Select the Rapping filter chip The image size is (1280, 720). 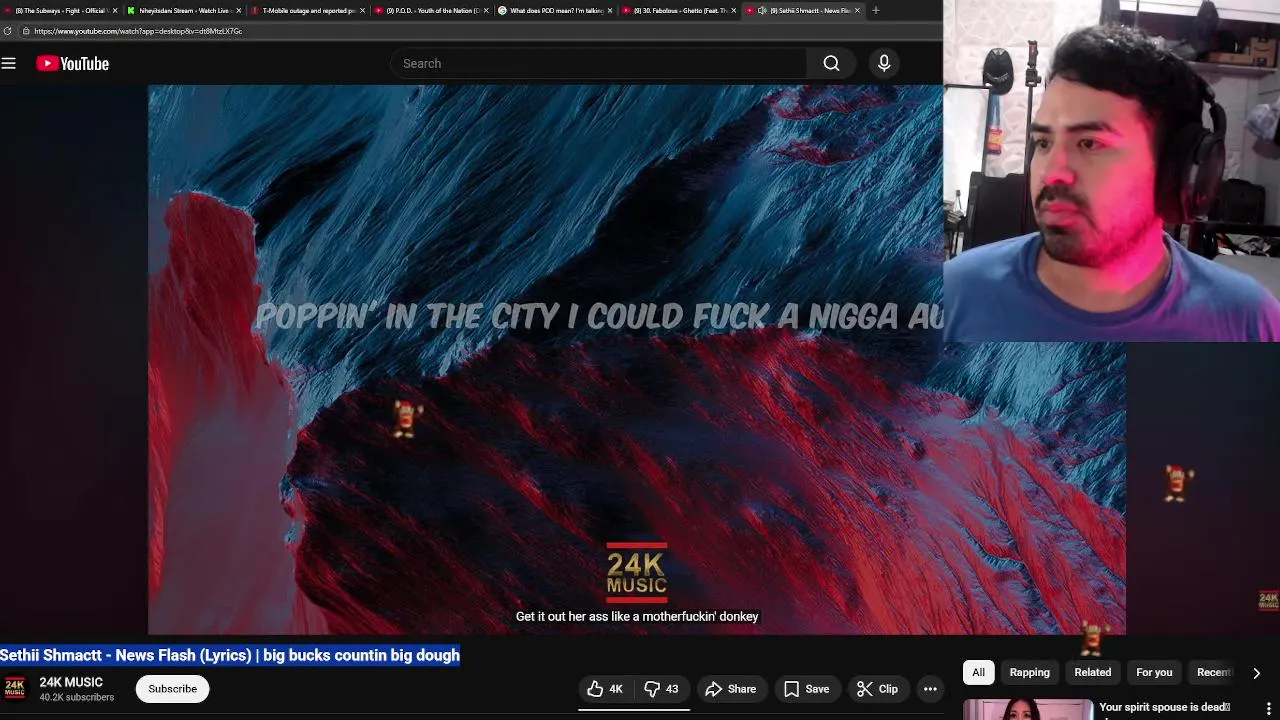1029,672
